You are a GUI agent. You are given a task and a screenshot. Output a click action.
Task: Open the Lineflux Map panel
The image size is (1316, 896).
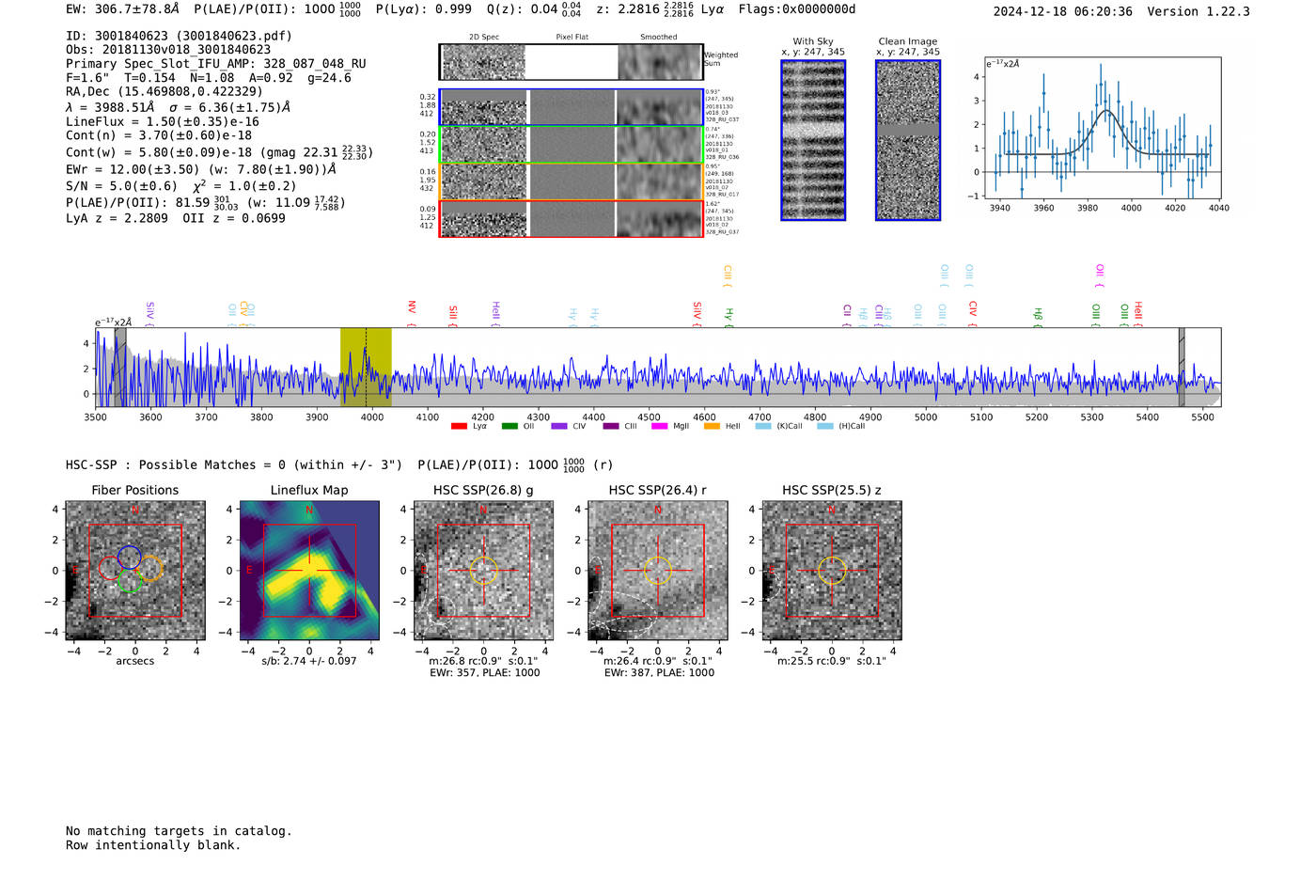tap(309, 571)
